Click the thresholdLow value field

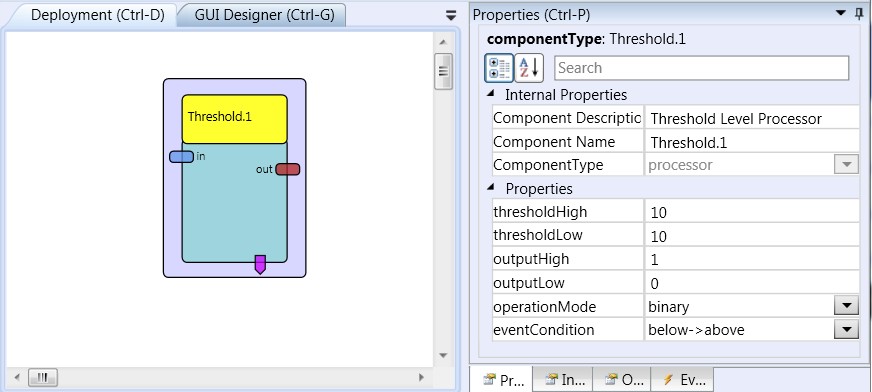coord(752,236)
